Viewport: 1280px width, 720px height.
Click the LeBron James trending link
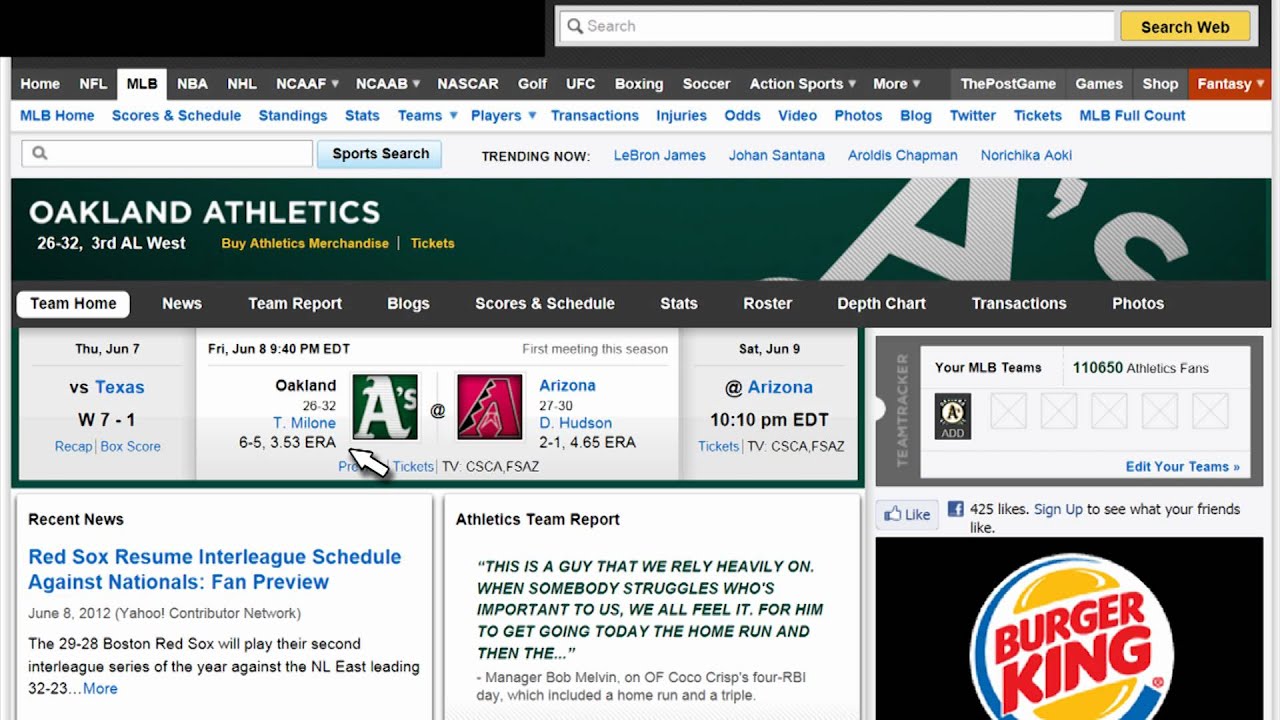tap(660, 155)
